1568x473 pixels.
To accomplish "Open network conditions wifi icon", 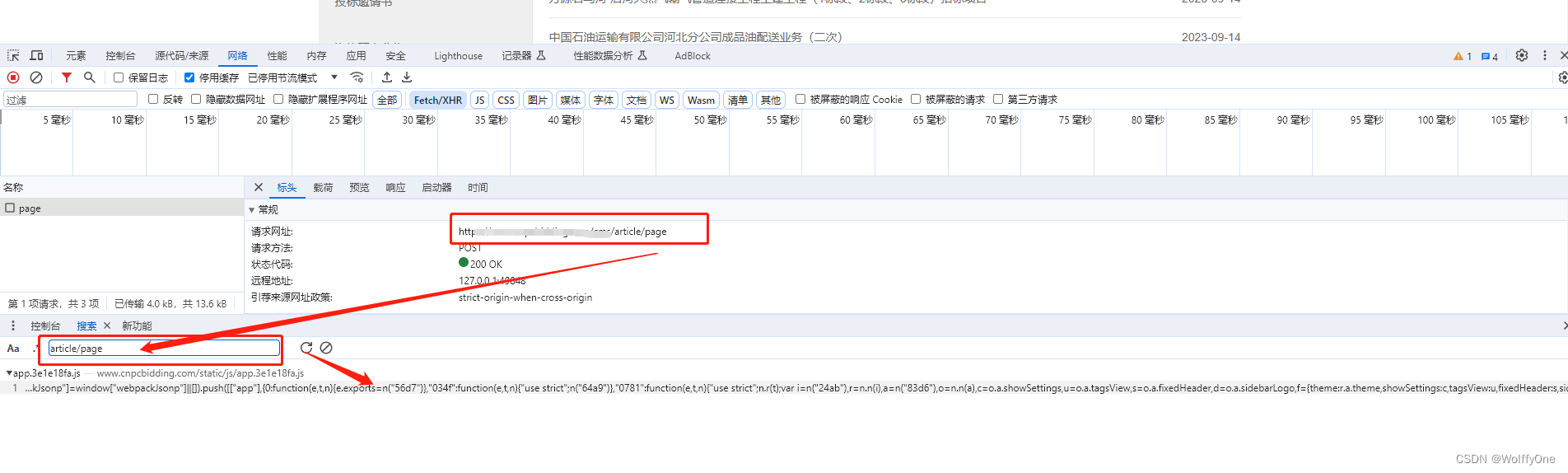I will [x=357, y=77].
